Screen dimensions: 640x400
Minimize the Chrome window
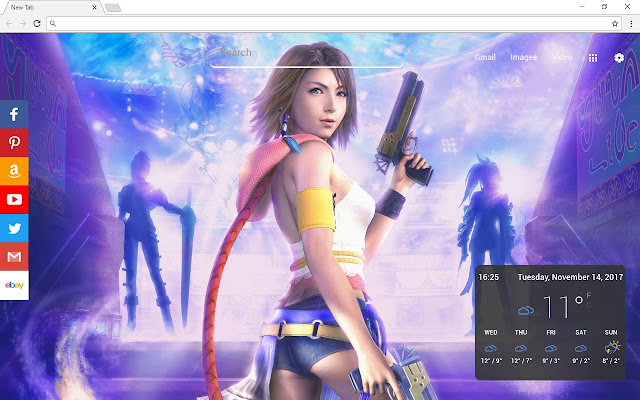tap(582, 7)
